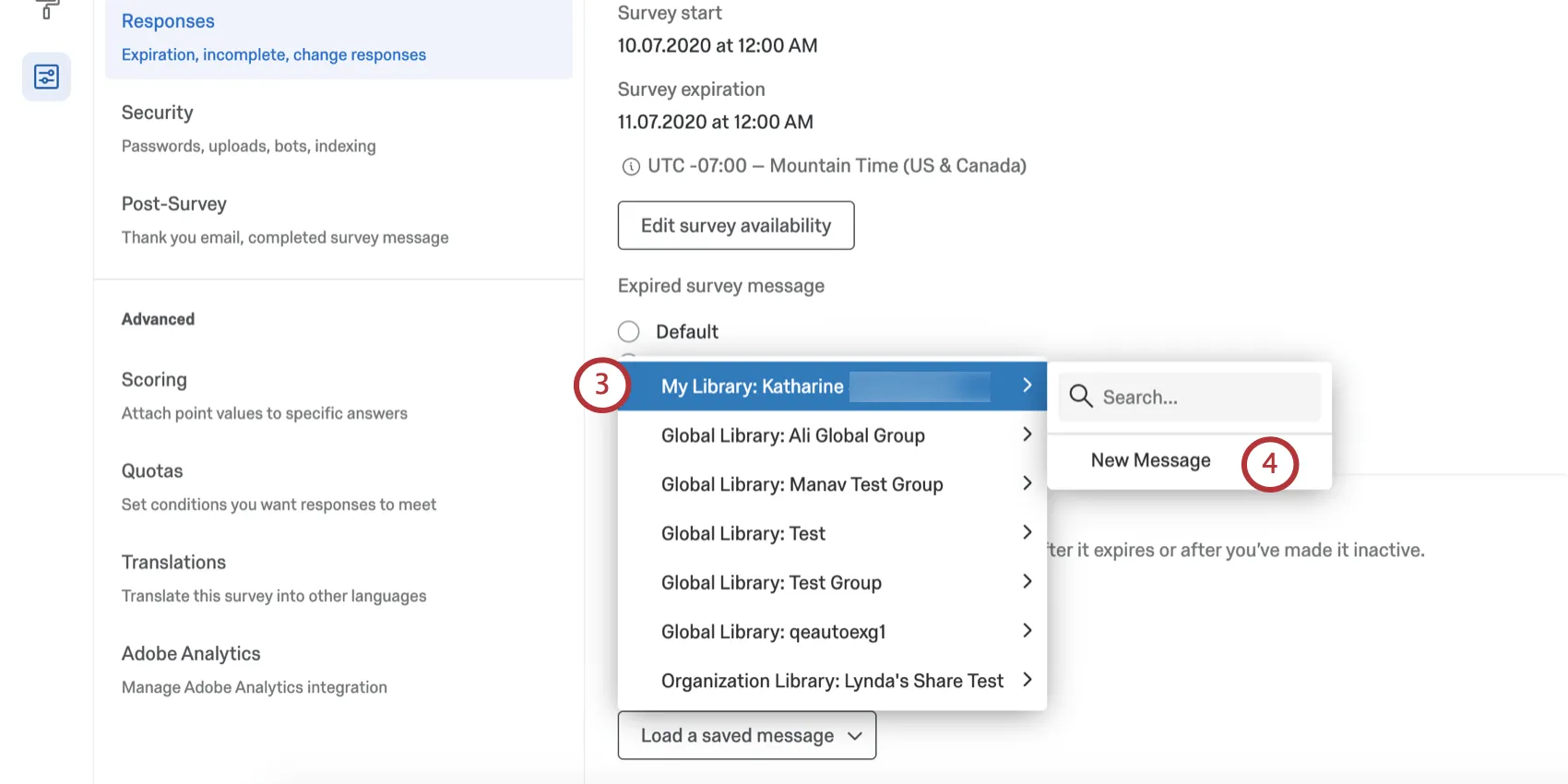The image size is (1568, 784).
Task: Select Global Library: qeautoexg1 option
Action: pyautogui.click(x=773, y=632)
